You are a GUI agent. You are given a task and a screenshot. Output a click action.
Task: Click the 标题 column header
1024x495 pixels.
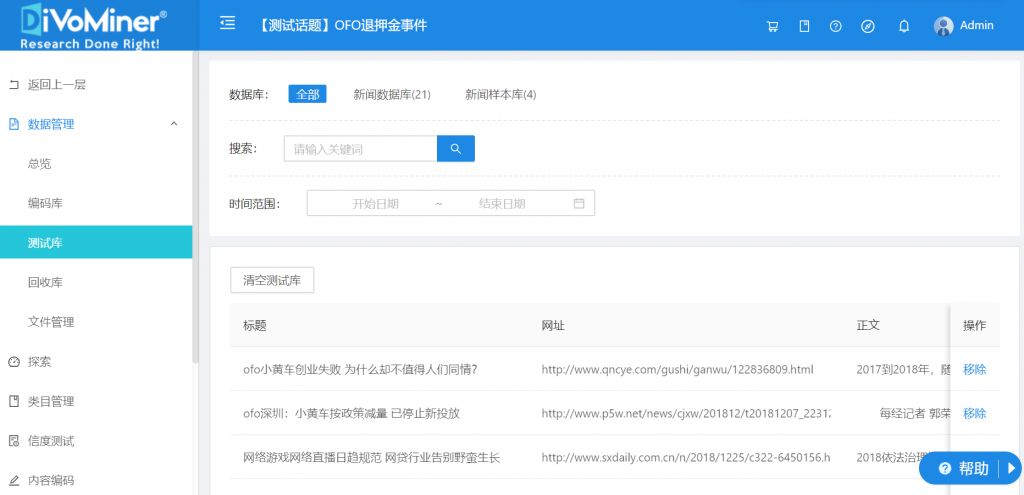pyautogui.click(x=255, y=325)
